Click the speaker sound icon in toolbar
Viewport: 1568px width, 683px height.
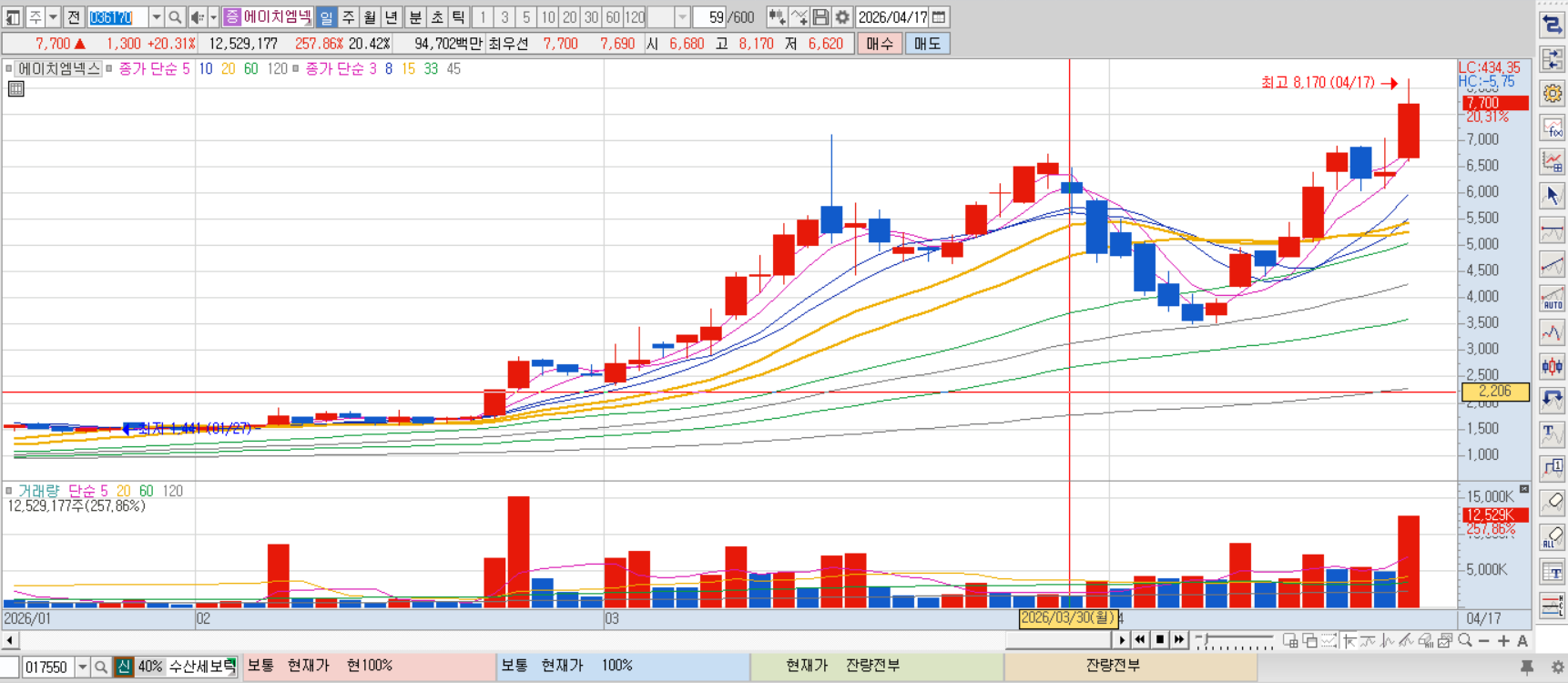pyautogui.click(x=197, y=17)
